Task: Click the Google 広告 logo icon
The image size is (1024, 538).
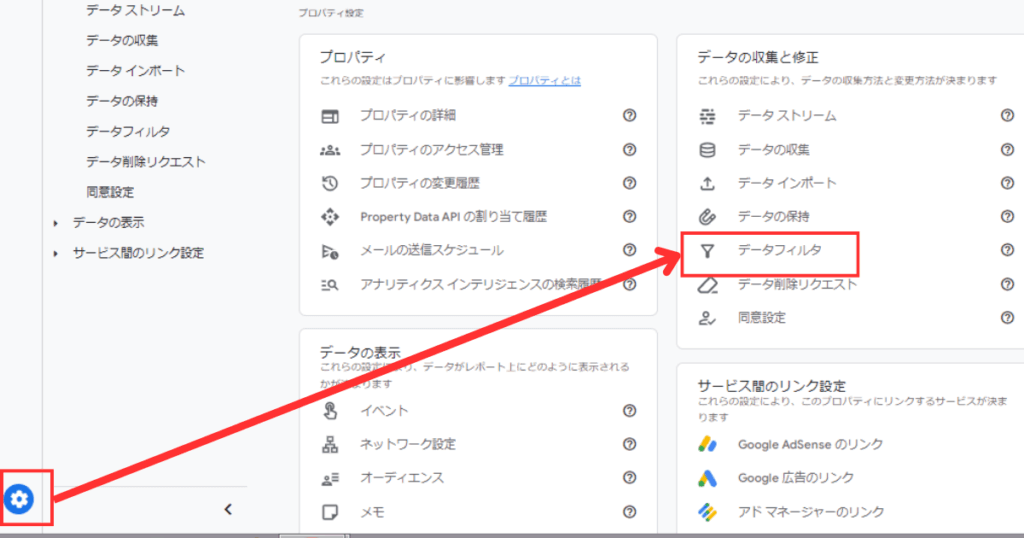Action: click(707, 479)
